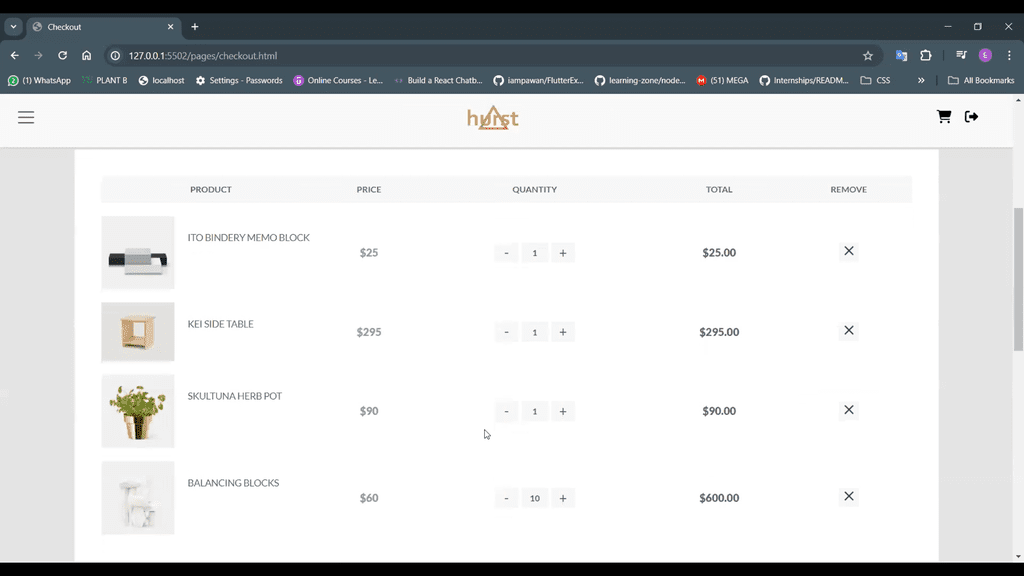The width and height of the screenshot is (1024, 576).
Task: Decrease quantity of Kei Side Table
Action: pyautogui.click(x=506, y=332)
